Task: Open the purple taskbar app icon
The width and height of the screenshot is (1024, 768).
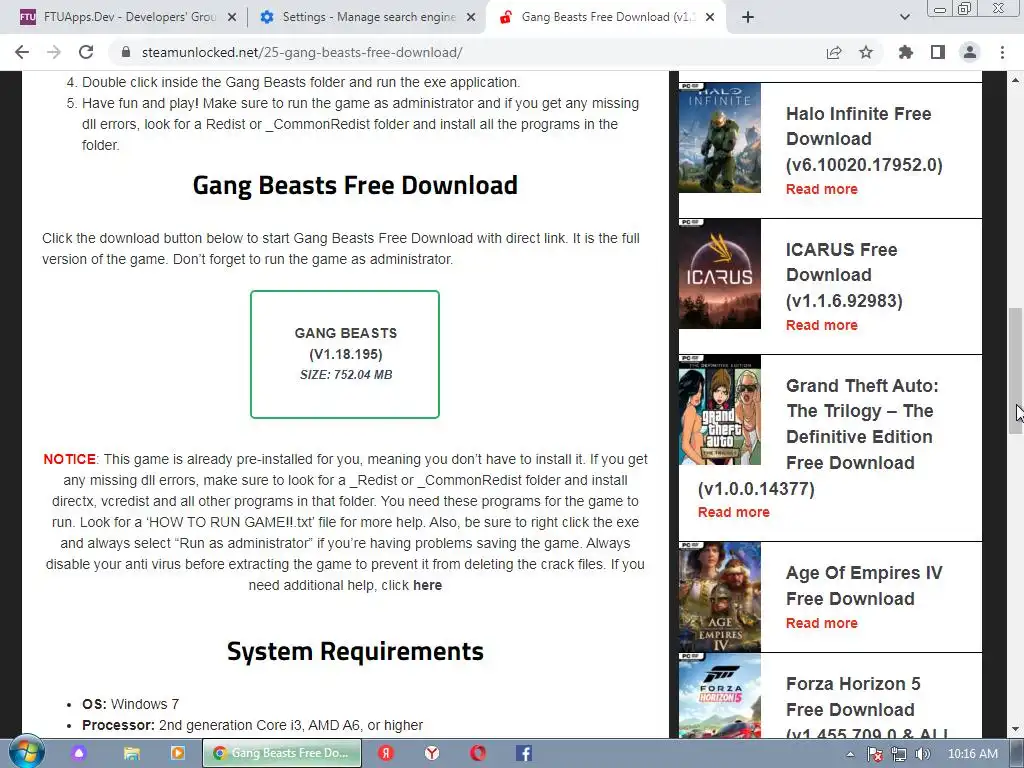Action: coord(79,753)
